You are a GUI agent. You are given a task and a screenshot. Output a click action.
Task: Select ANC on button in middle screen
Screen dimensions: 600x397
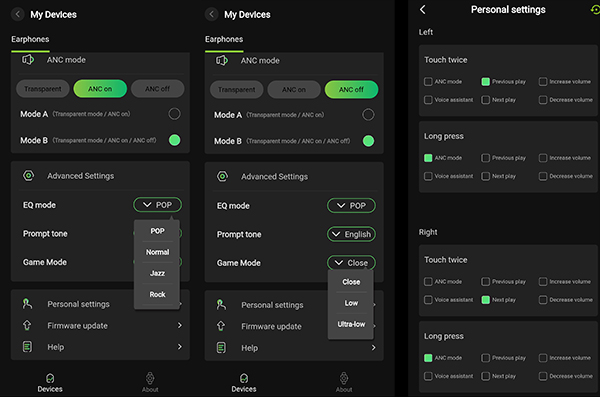(294, 90)
